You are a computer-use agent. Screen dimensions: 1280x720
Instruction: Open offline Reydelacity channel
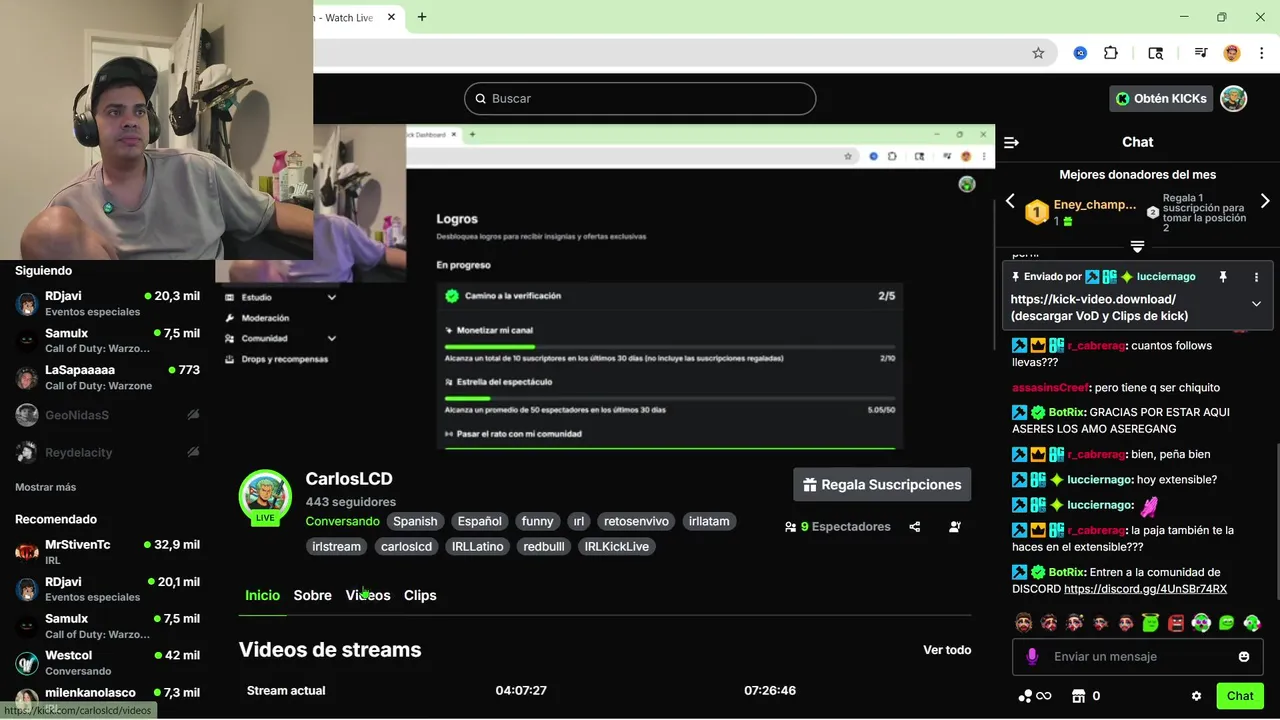coord(107,453)
